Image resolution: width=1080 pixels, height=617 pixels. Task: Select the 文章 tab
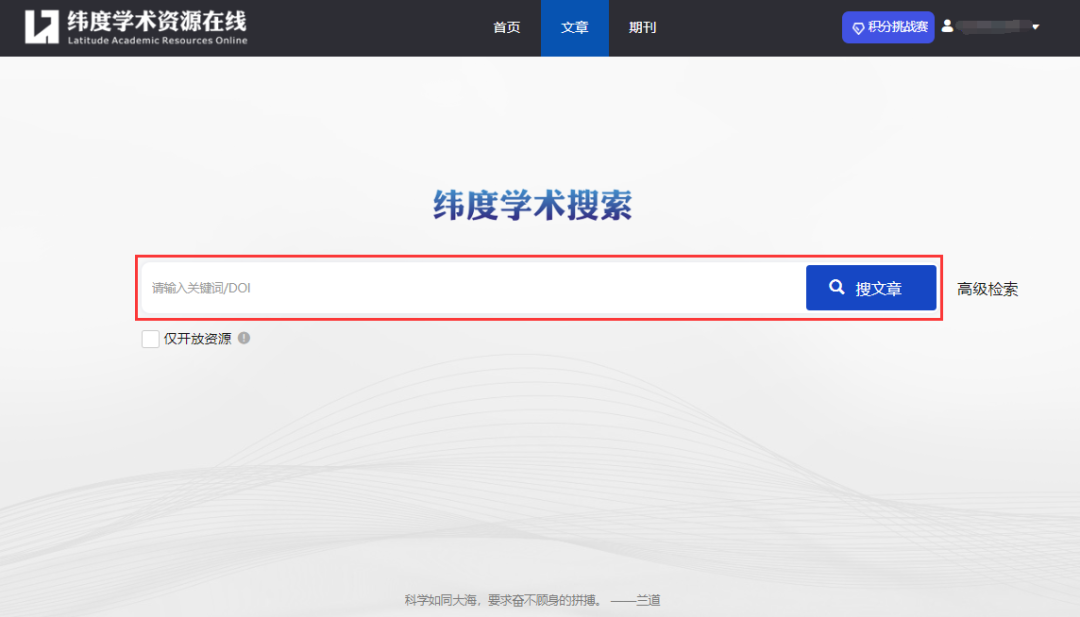point(575,28)
